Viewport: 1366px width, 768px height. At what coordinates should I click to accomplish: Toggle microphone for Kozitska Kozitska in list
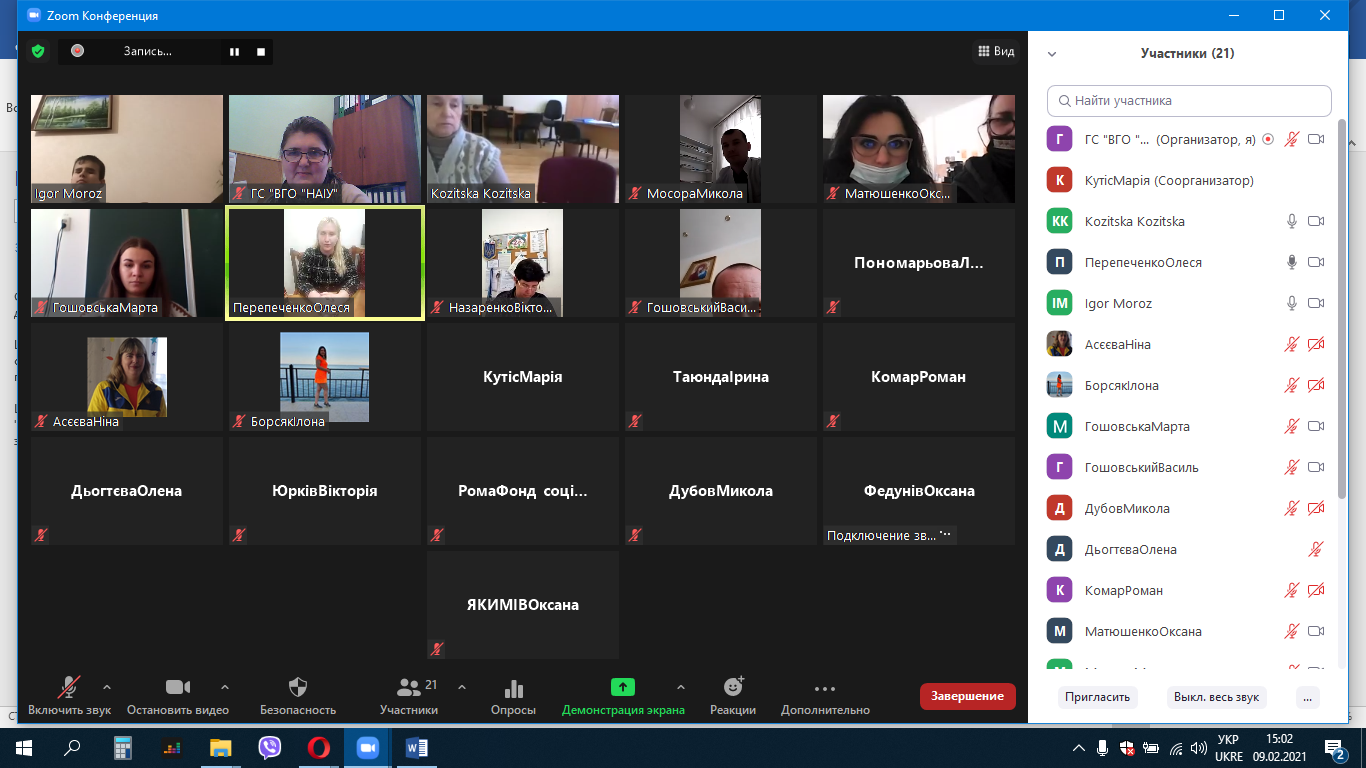pos(1292,221)
